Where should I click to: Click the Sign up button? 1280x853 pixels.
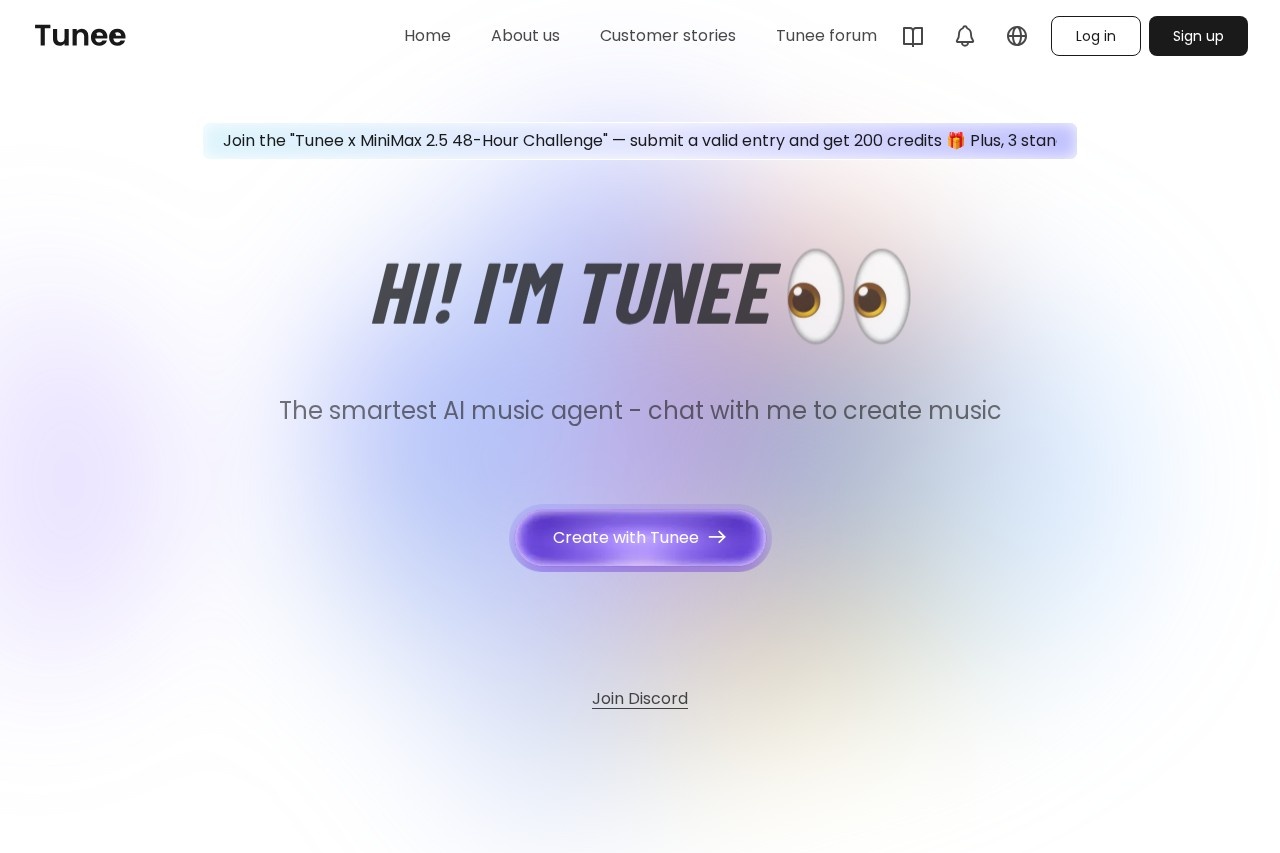tap(1198, 36)
